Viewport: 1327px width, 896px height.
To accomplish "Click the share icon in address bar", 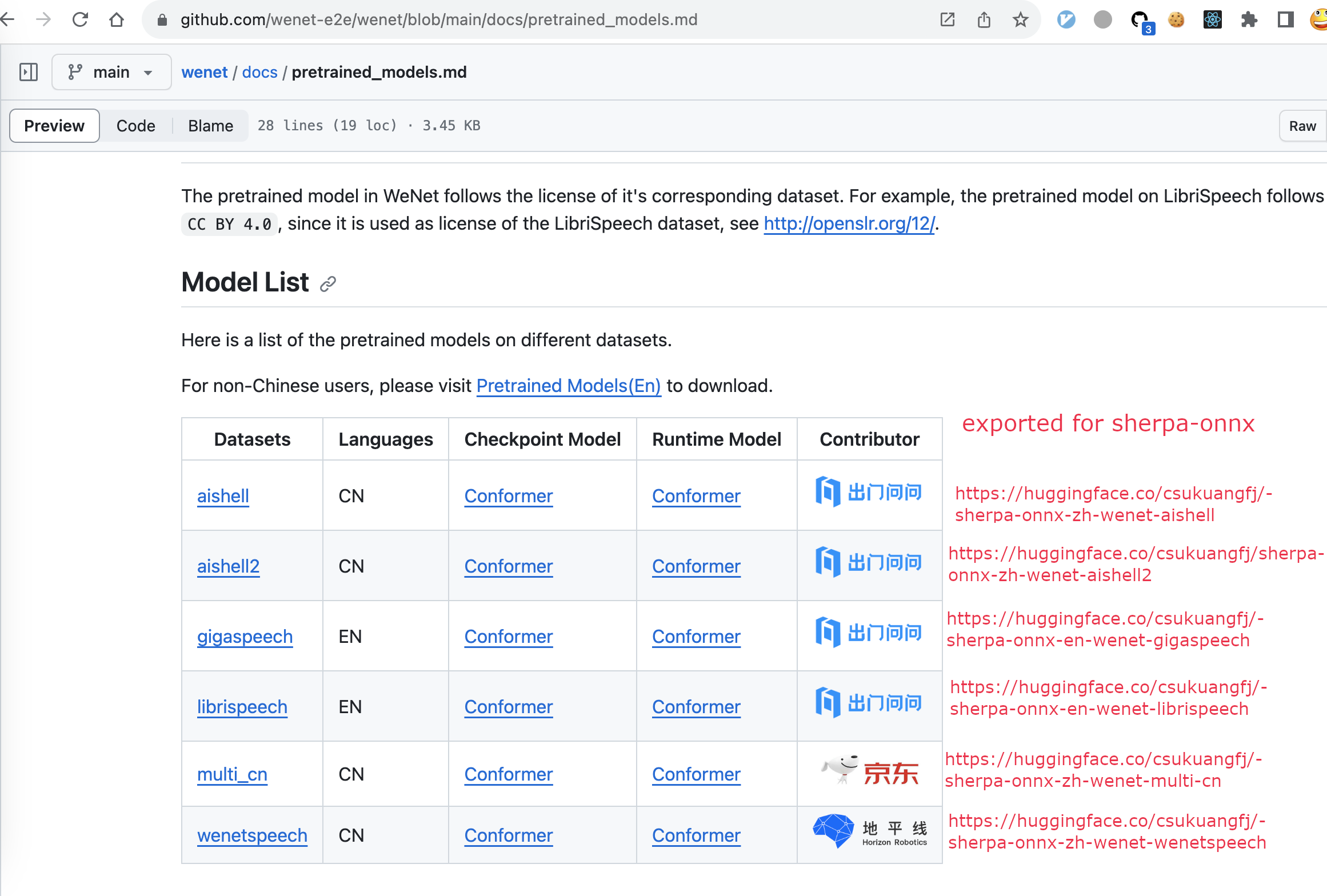I will 984,19.
